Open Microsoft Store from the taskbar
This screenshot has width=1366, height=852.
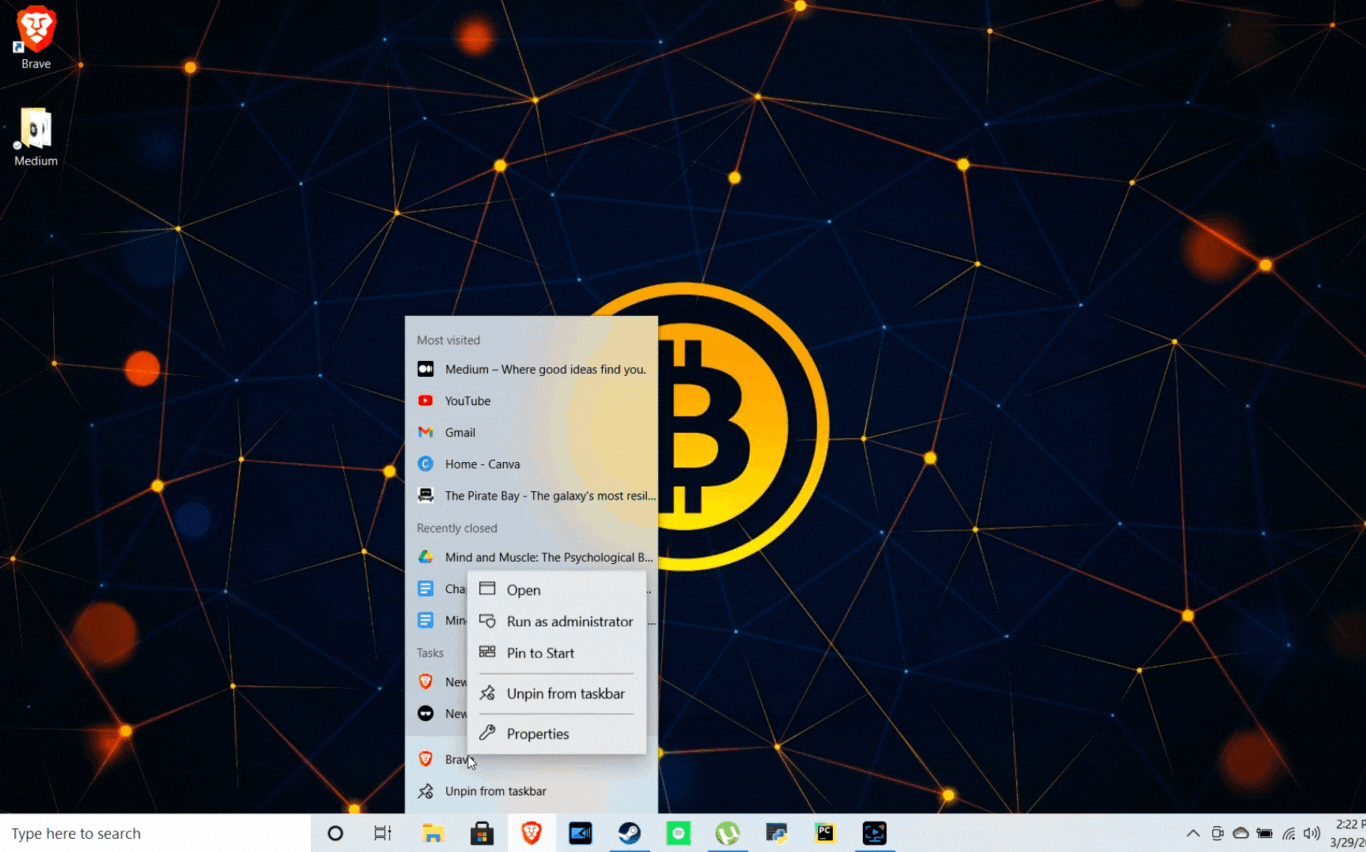click(x=482, y=833)
